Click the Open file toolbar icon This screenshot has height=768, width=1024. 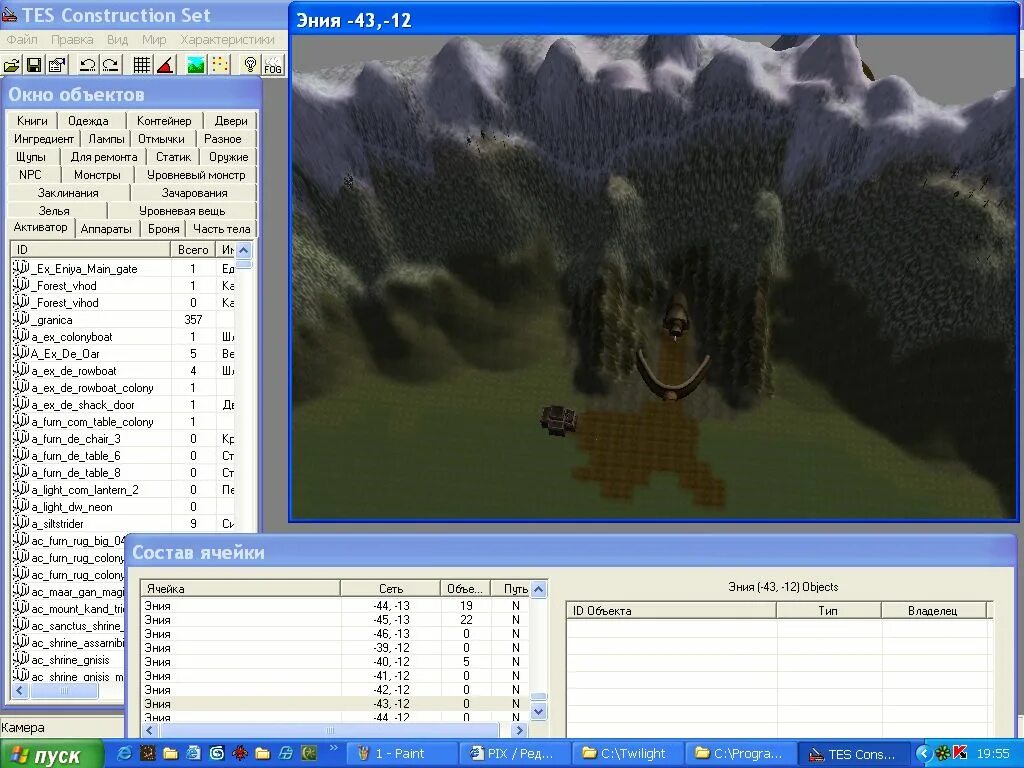point(12,65)
